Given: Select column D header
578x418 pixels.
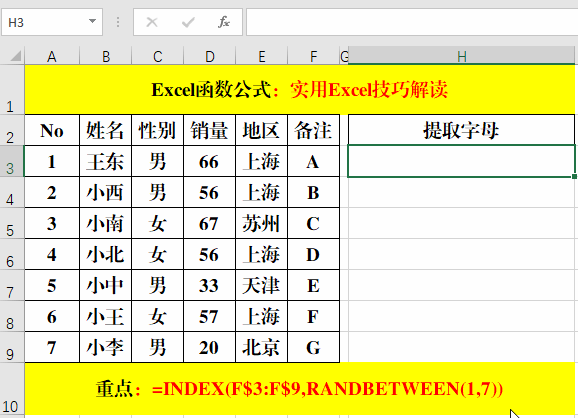Looking at the screenshot, I should pyautogui.click(x=210, y=56).
